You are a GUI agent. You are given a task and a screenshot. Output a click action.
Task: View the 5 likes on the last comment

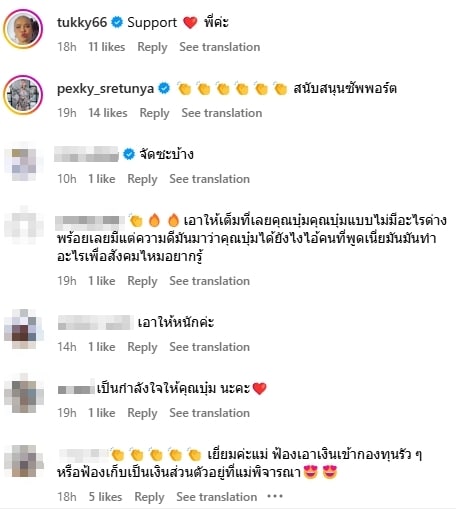coord(105,497)
